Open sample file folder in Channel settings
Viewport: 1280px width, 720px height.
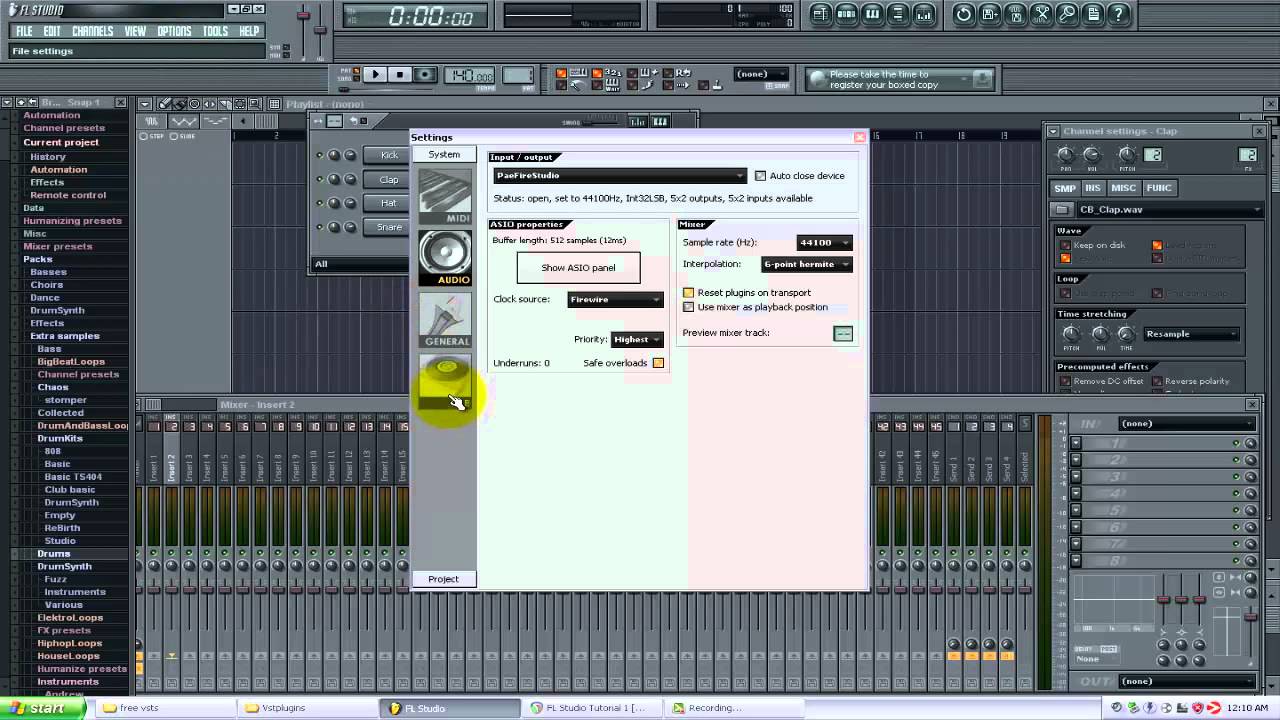click(1061, 209)
